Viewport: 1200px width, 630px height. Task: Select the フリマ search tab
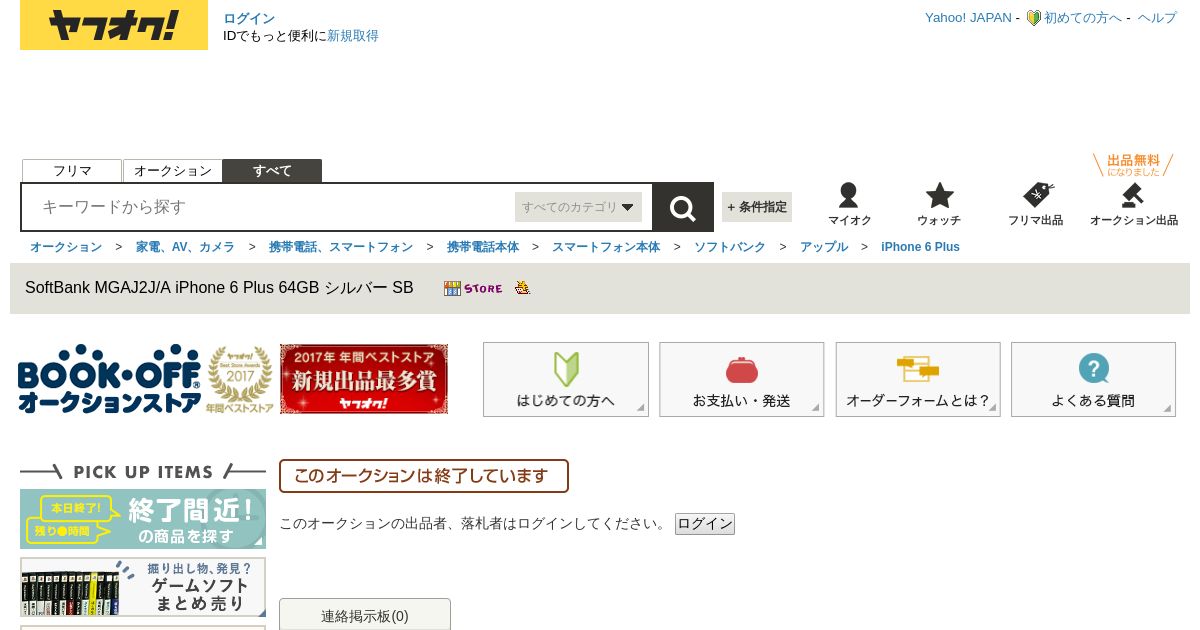[x=72, y=171]
